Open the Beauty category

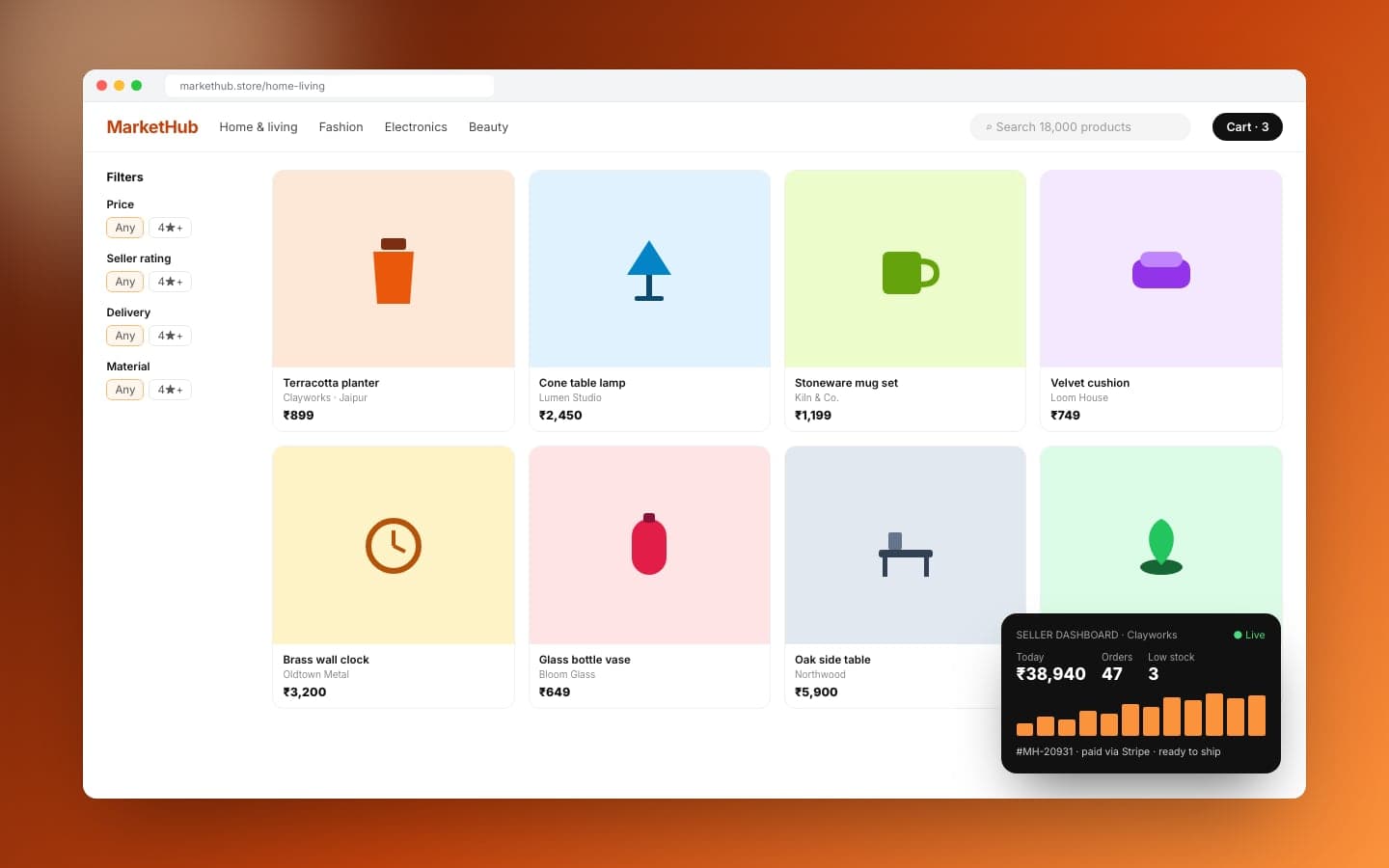pos(488,127)
